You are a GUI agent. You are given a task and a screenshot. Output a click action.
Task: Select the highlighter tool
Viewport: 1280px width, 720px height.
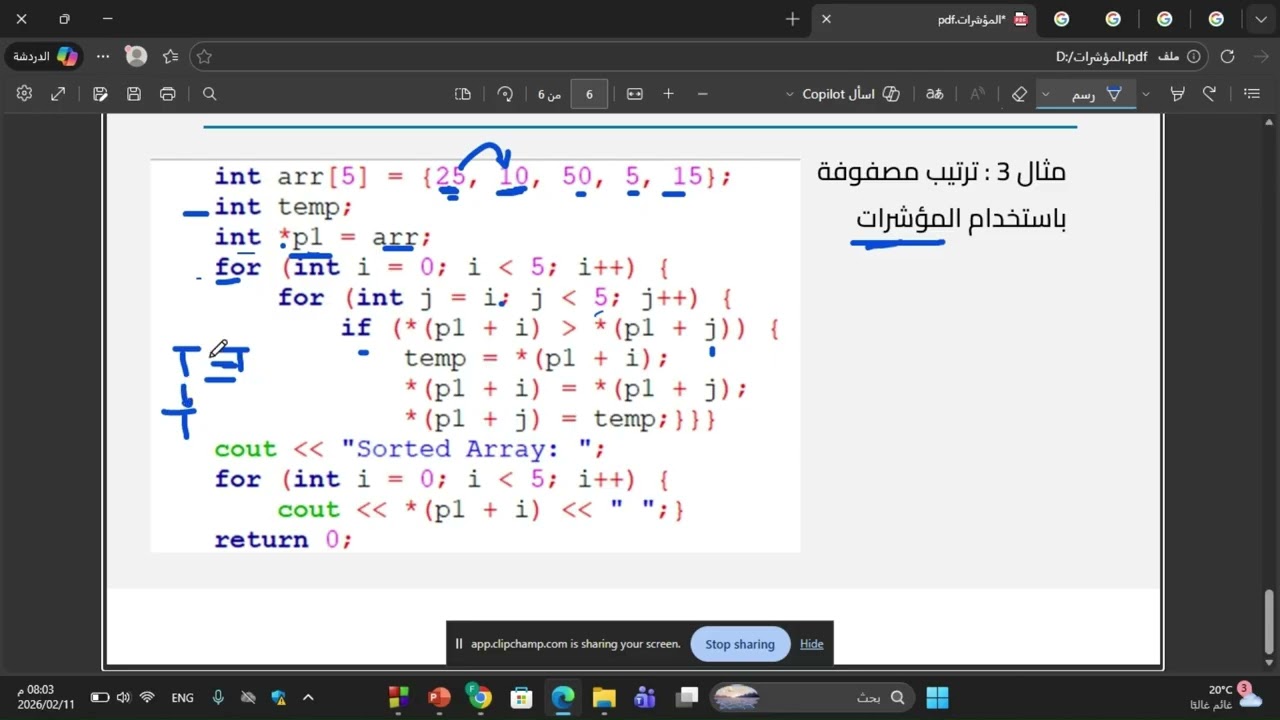1178,94
